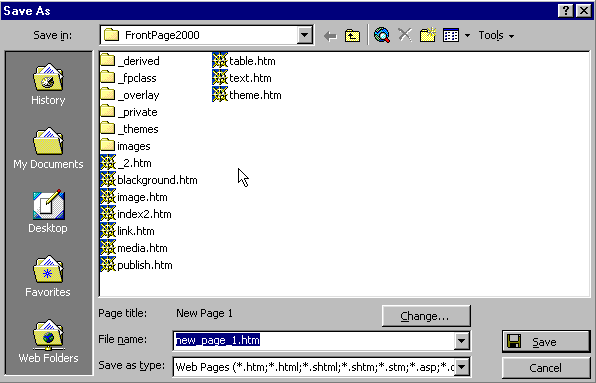Select the _fpclass folder
596x383 pixels.
(128, 78)
